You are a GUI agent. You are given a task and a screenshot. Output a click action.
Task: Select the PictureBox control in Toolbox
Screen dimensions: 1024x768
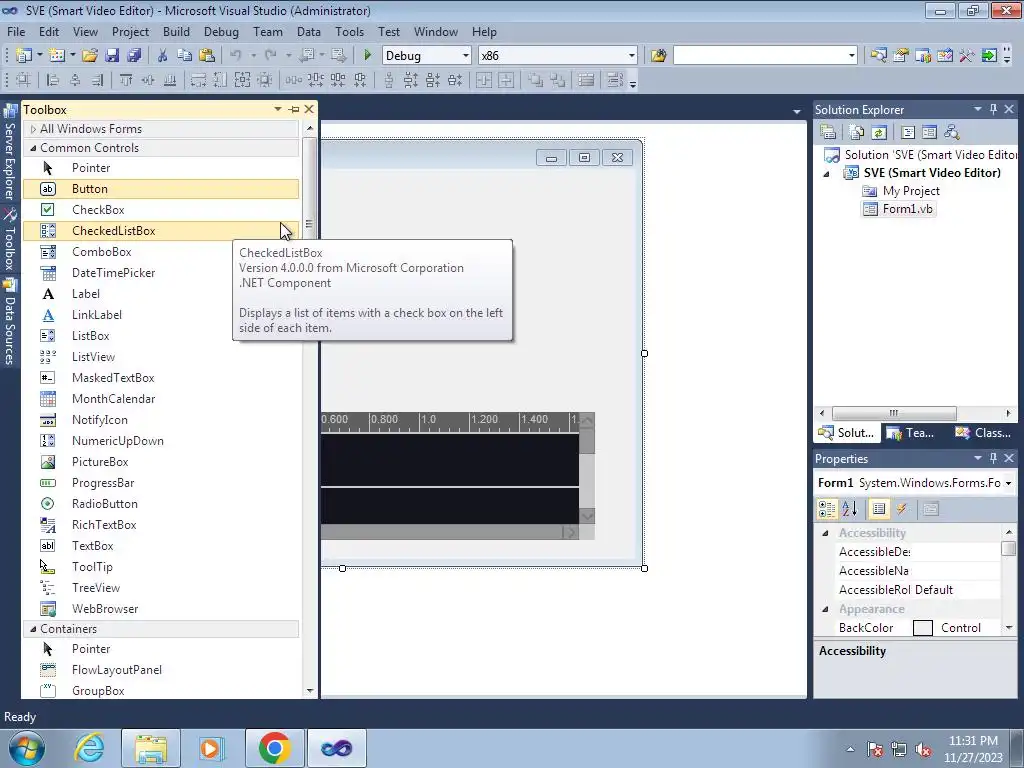[161, 462]
